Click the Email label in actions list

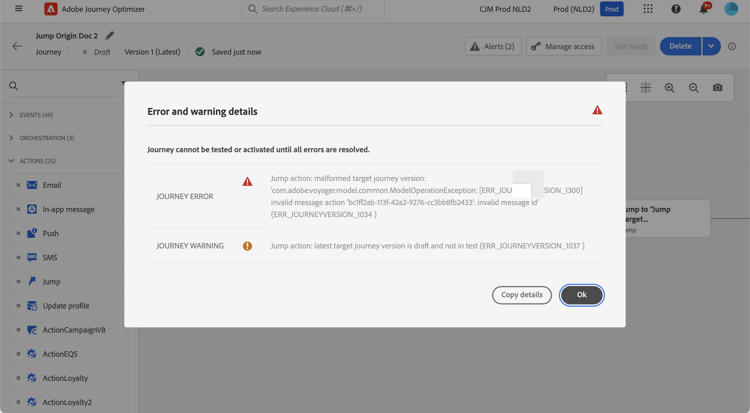52,185
